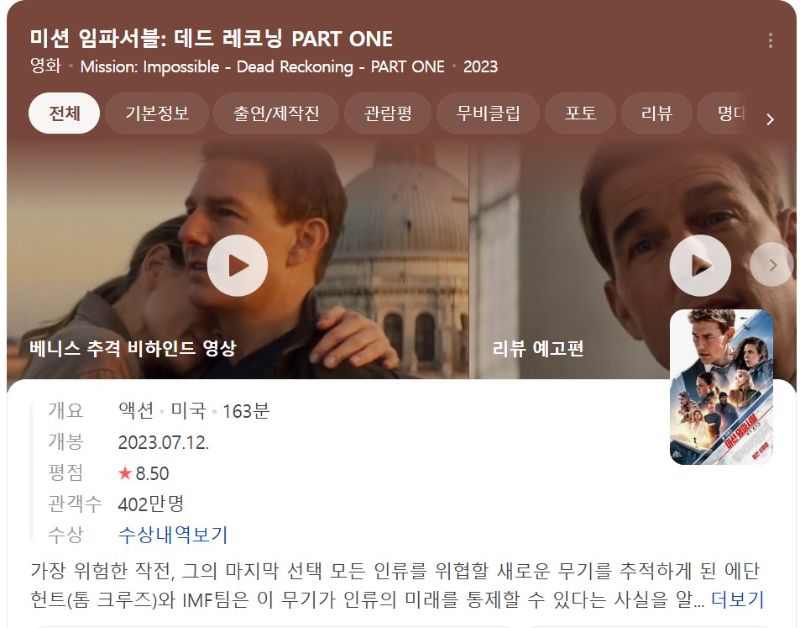Switch to the 포토 tab
Image resolution: width=800 pixels, height=628 pixels.
pos(580,113)
